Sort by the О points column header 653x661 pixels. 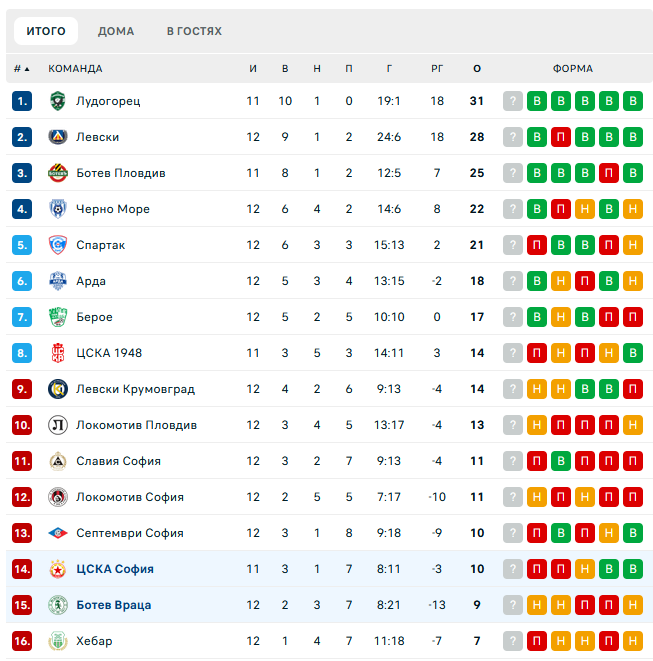pos(477,69)
